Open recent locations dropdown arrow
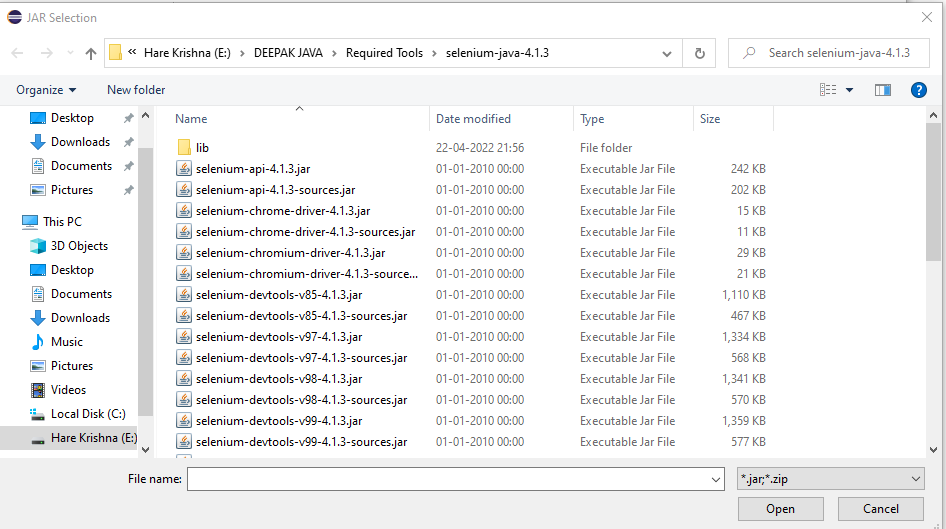 click(70, 53)
